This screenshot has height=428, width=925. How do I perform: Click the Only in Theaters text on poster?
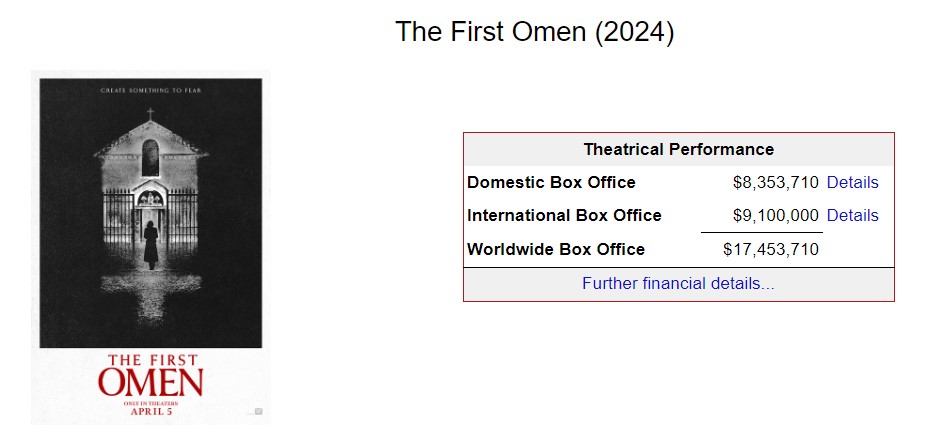click(150, 401)
